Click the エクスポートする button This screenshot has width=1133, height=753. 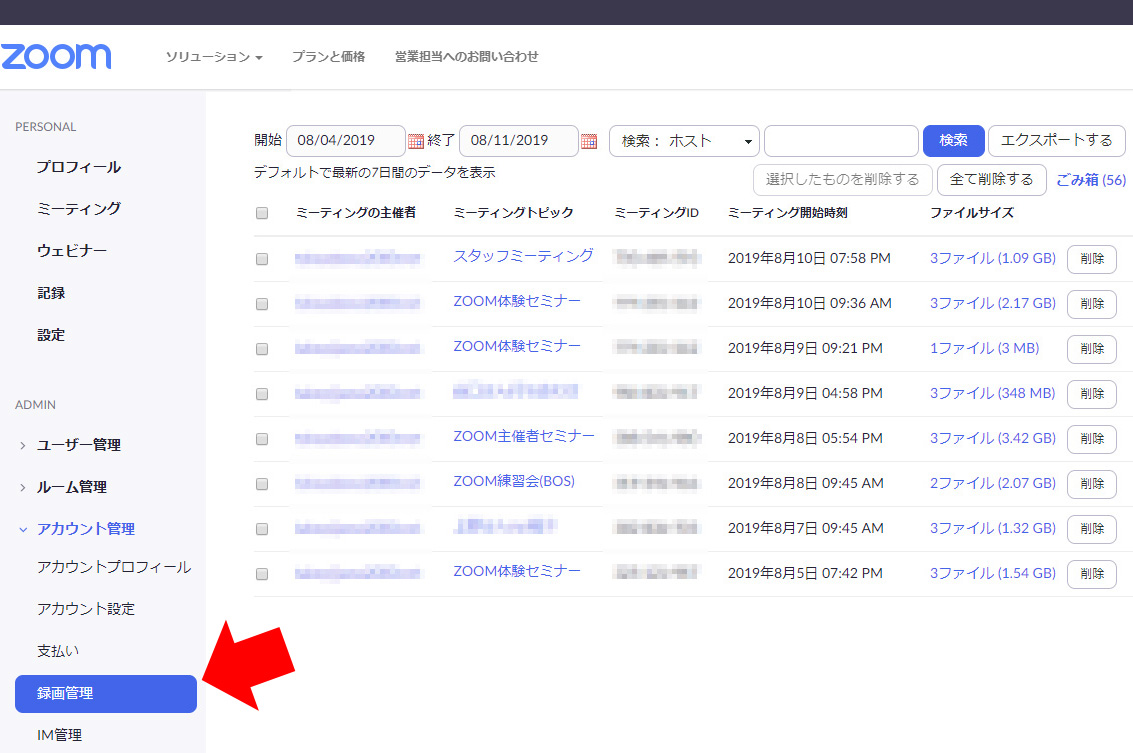pyautogui.click(x=1056, y=141)
